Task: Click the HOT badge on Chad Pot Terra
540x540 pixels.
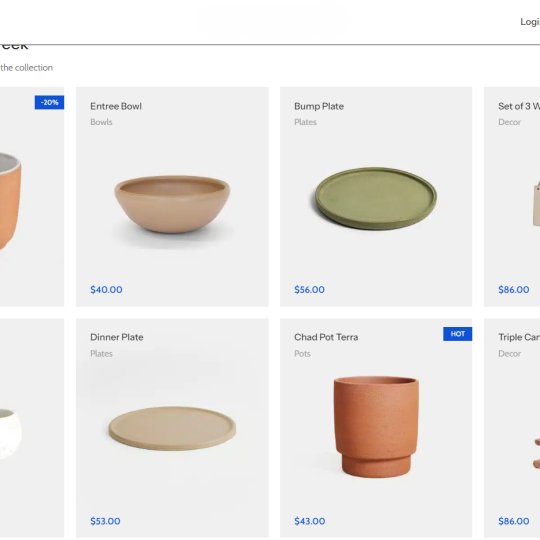Action: click(457, 334)
